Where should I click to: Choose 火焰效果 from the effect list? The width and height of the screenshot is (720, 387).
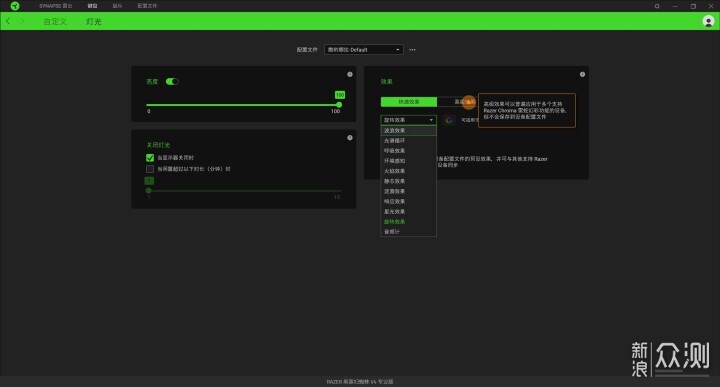coord(408,171)
